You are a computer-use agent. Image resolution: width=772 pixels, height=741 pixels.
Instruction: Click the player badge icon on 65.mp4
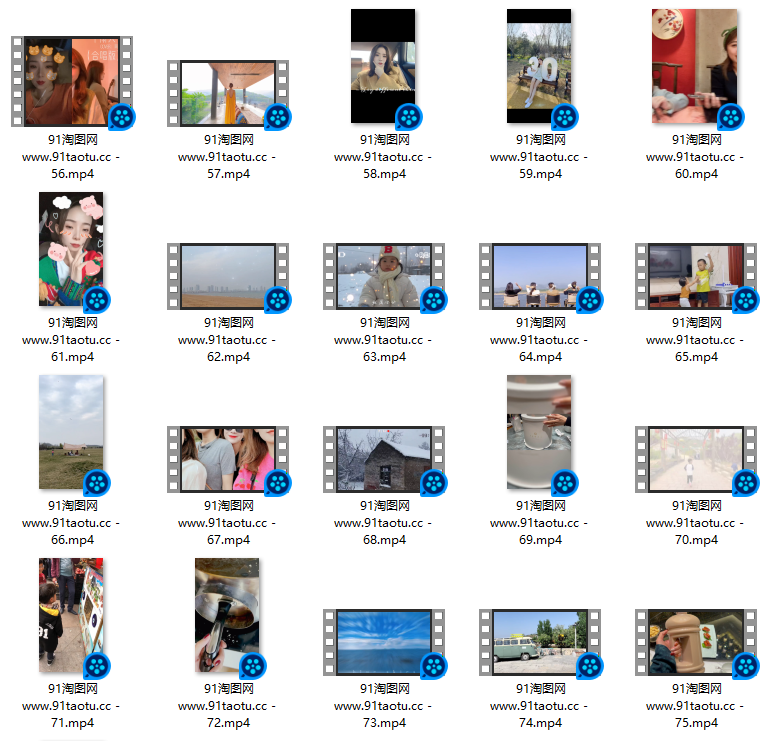pos(746,300)
